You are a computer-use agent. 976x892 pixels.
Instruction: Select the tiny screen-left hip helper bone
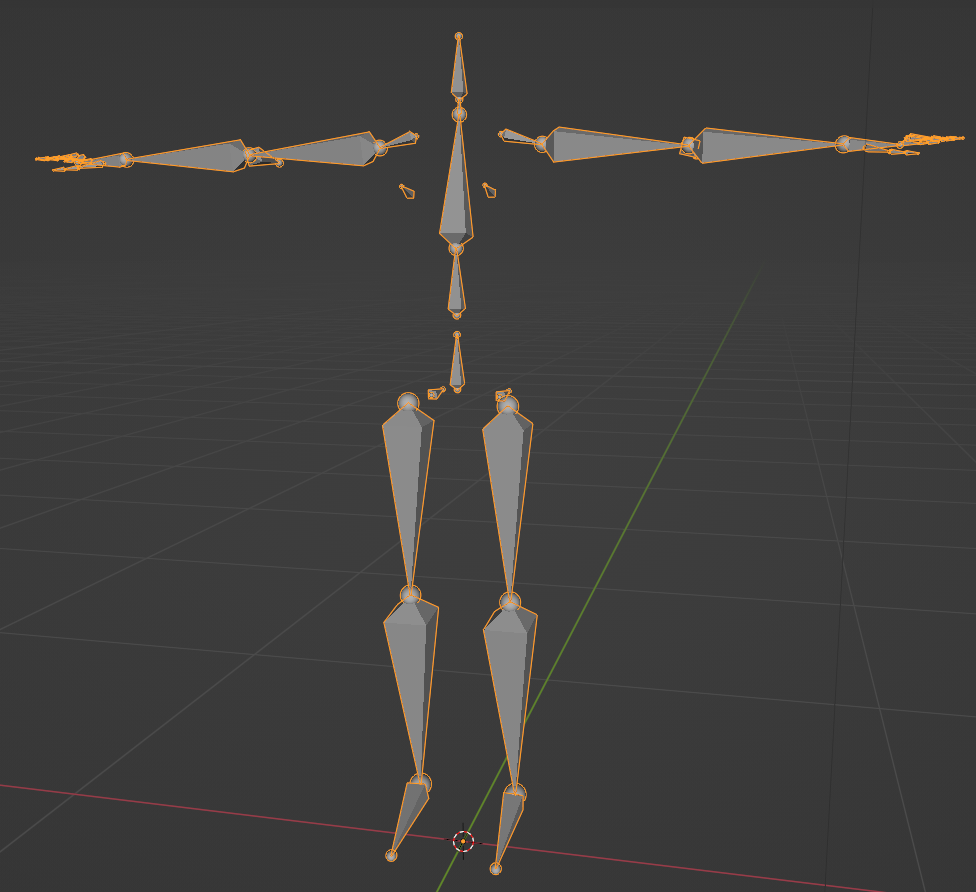pos(437,393)
